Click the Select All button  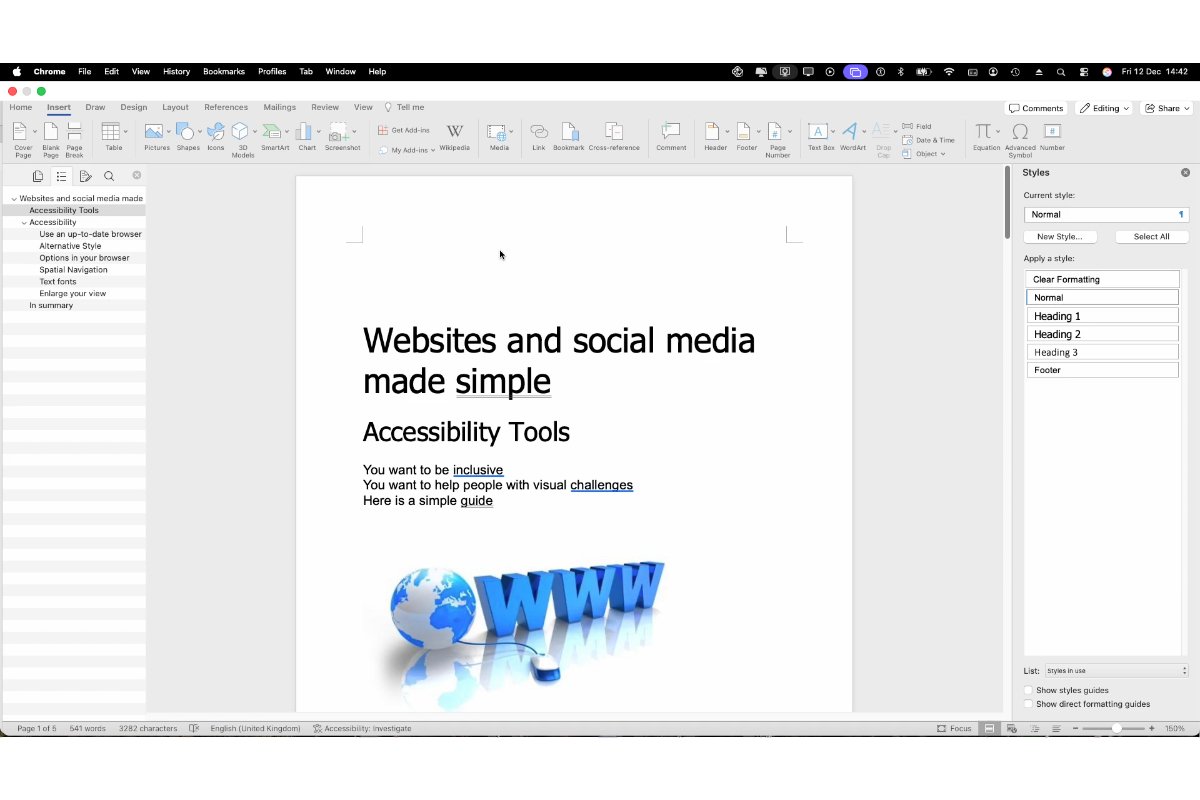click(x=1151, y=237)
